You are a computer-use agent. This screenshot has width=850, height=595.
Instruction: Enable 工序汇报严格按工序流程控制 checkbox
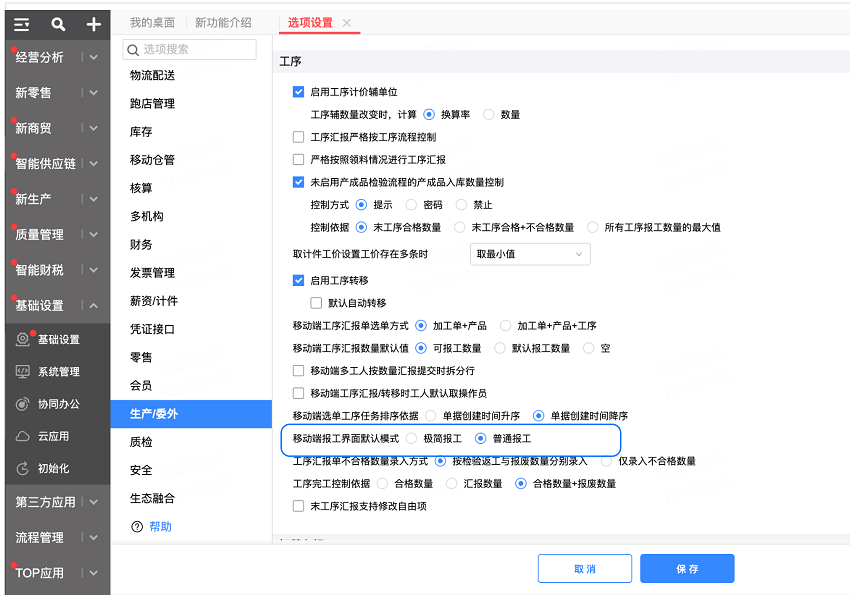point(298,137)
